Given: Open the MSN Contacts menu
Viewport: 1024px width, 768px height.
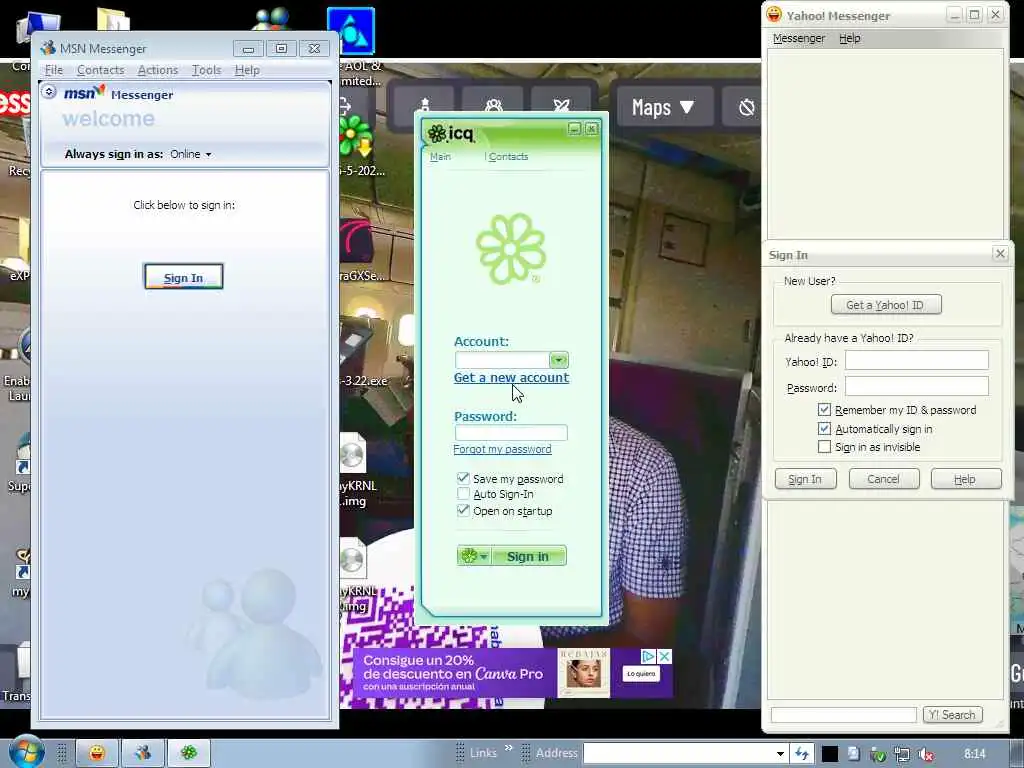Looking at the screenshot, I should point(101,70).
